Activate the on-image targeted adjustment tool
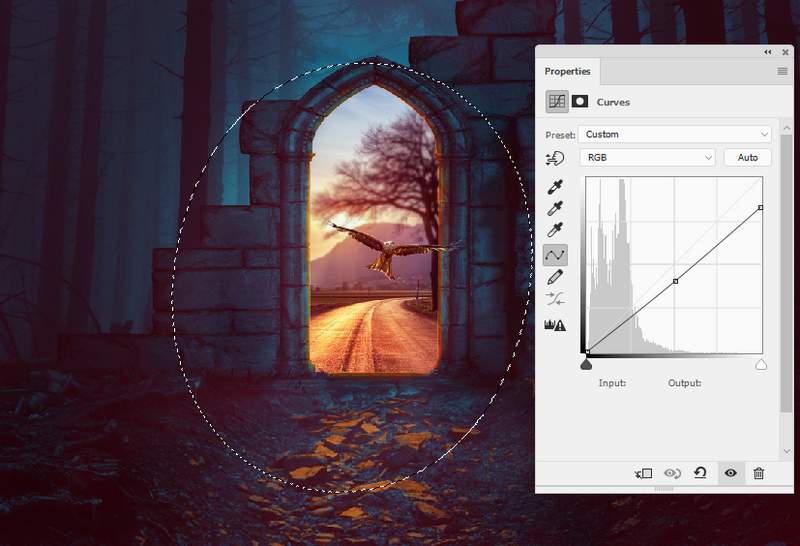 pyautogui.click(x=555, y=159)
